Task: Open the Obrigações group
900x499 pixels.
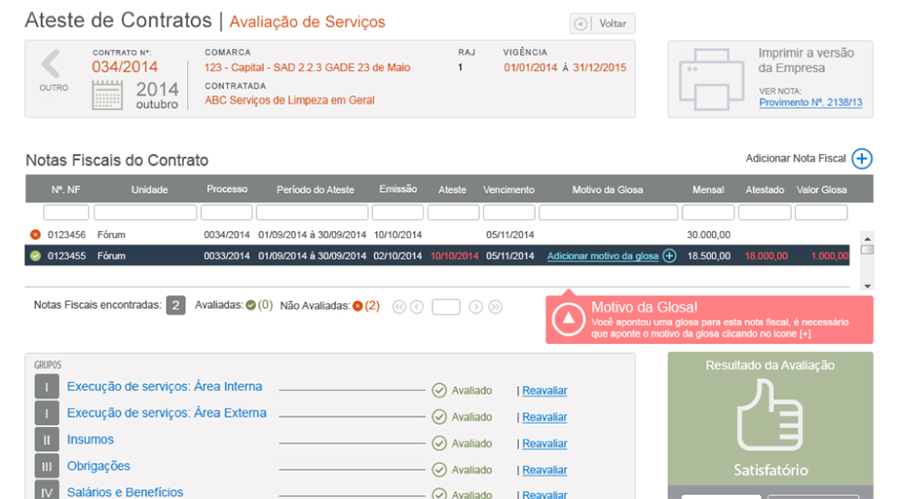Action: click(98, 466)
